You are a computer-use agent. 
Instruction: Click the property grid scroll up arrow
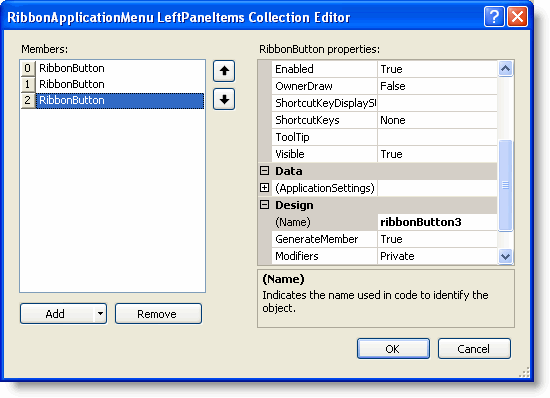[x=505, y=69]
